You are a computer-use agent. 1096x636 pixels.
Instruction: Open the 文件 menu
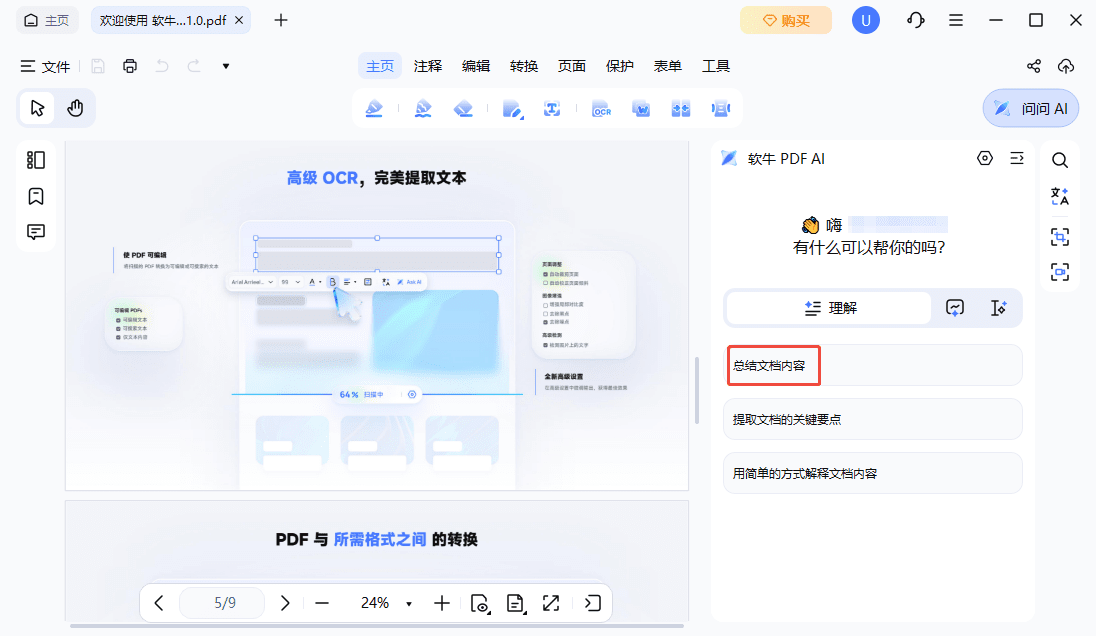(x=45, y=66)
